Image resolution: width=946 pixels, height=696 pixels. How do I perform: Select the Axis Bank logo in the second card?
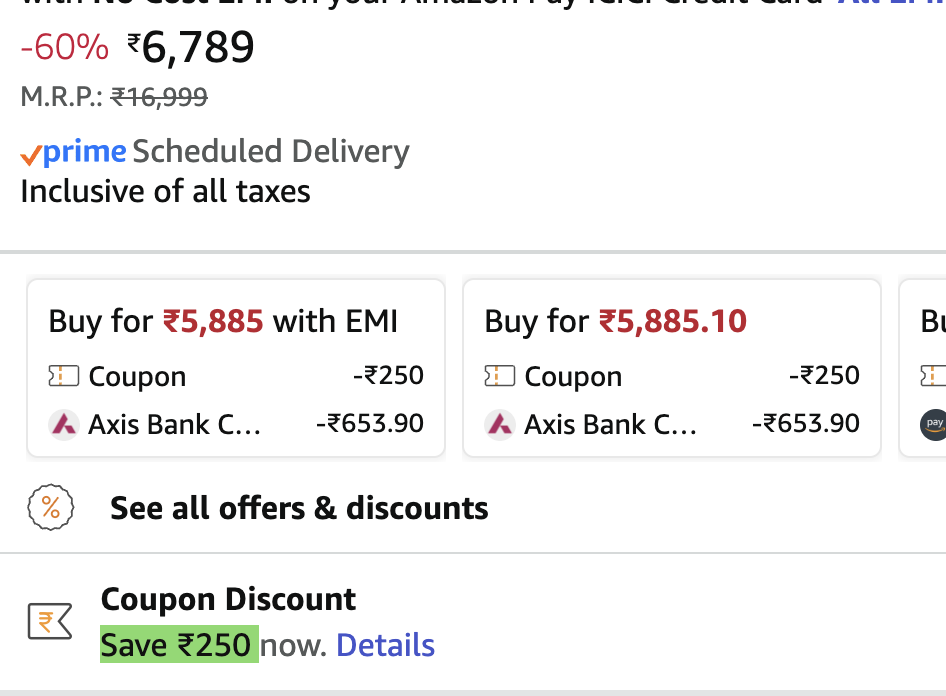point(501,423)
